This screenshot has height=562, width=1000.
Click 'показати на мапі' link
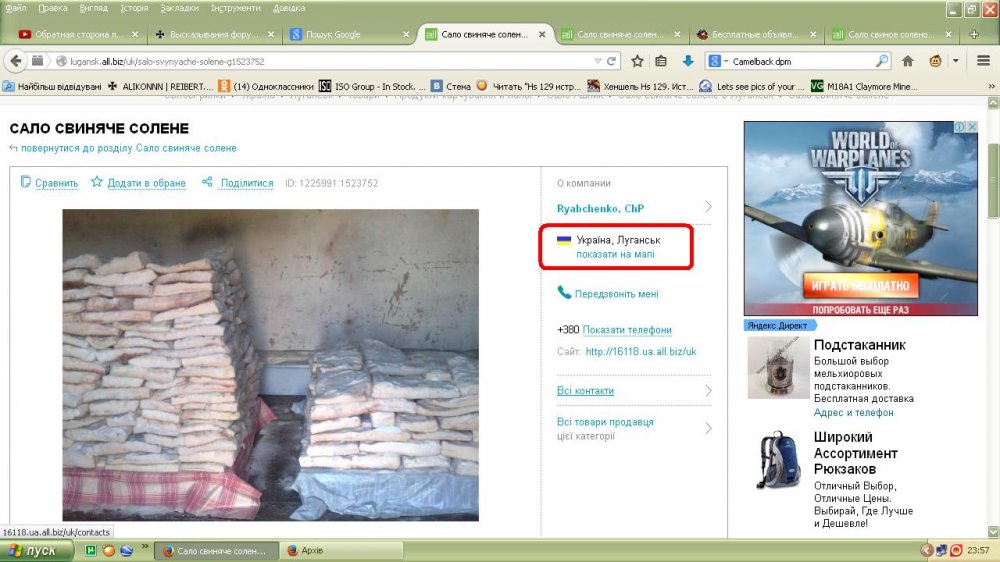(615, 254)
